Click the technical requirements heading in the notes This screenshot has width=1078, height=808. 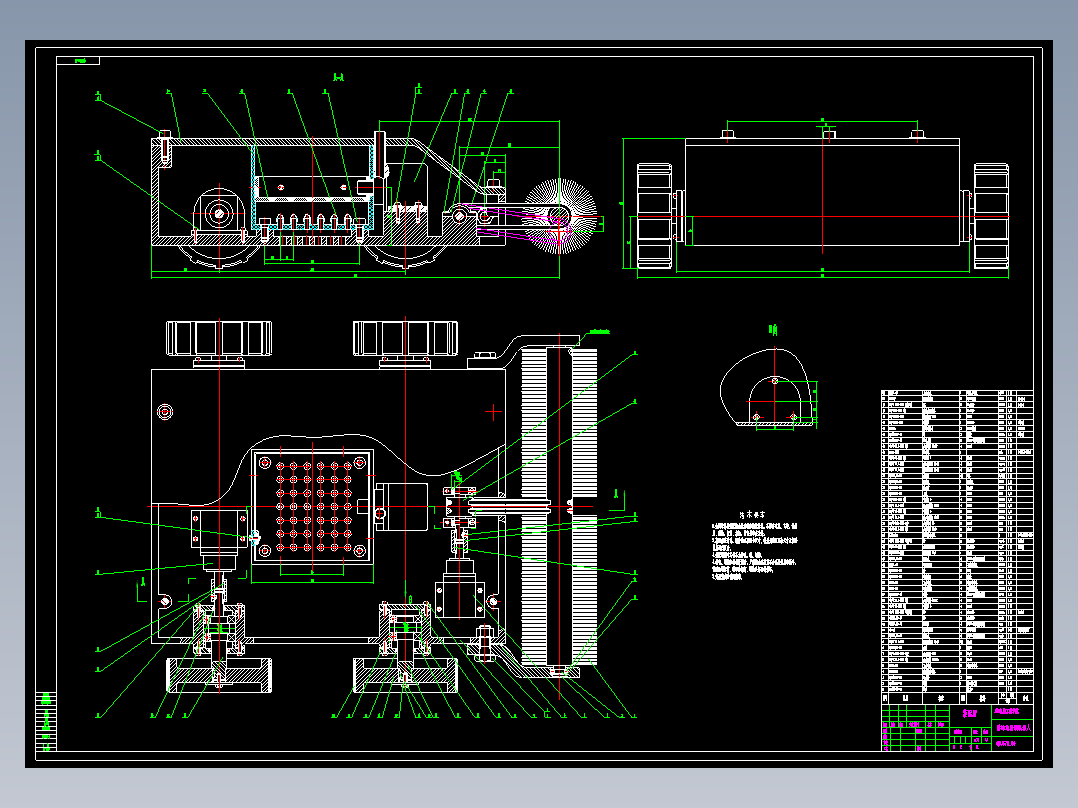pyautogui.click(x=752, y=514)
